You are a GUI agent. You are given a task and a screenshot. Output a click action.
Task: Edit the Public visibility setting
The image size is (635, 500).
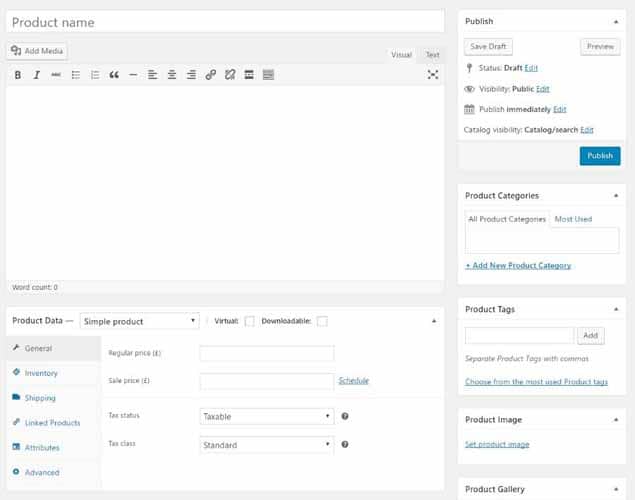(x=543, y=89)
